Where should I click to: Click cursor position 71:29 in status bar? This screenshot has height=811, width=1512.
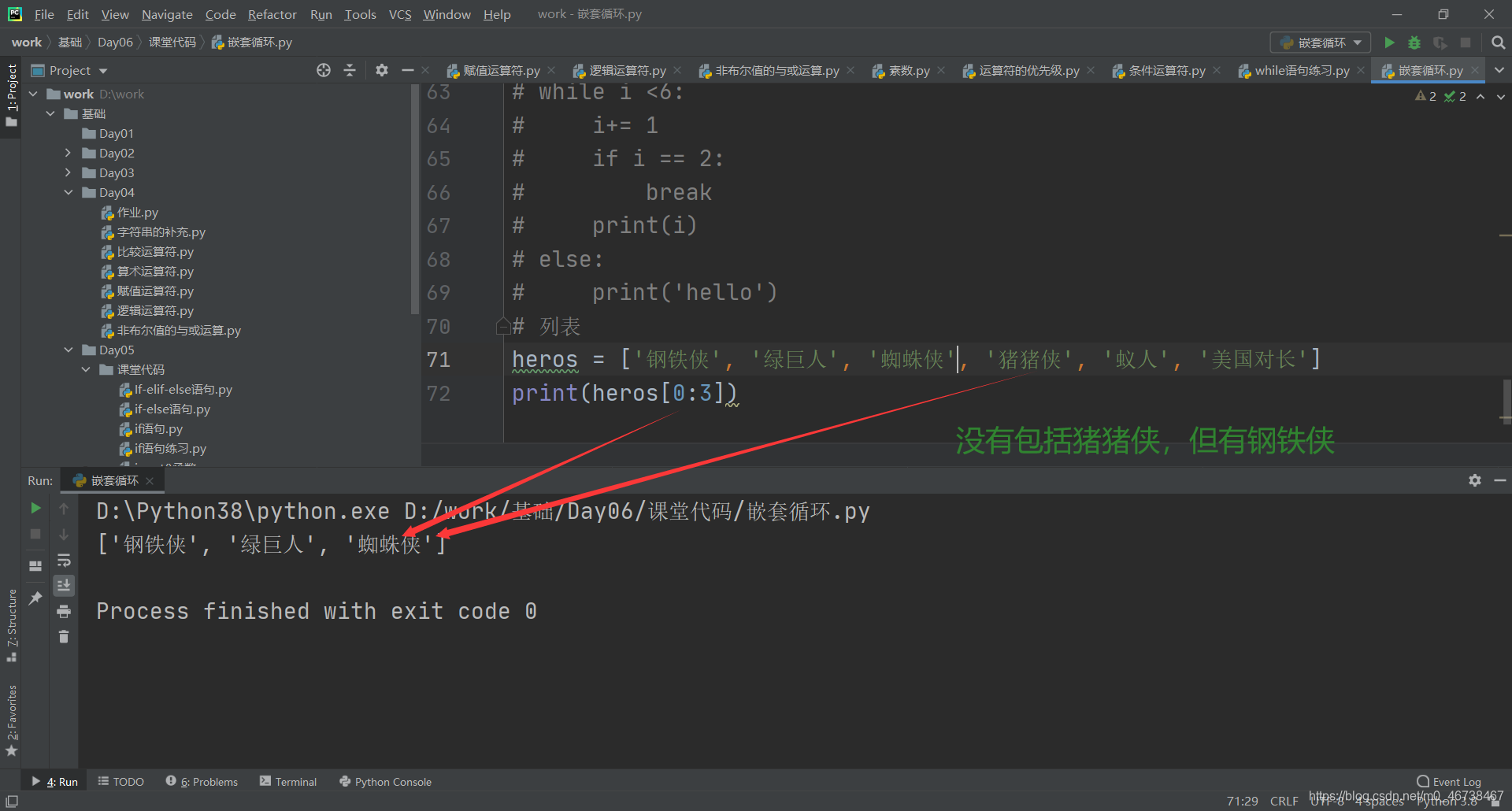(1242, 801)
